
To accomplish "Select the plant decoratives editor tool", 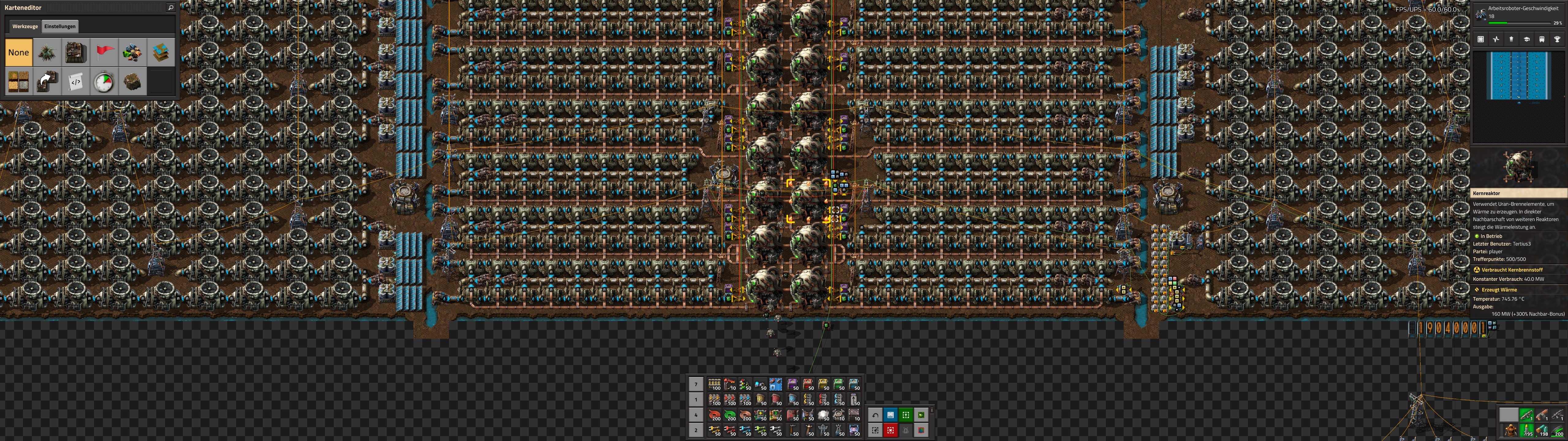I will [47, 52].
